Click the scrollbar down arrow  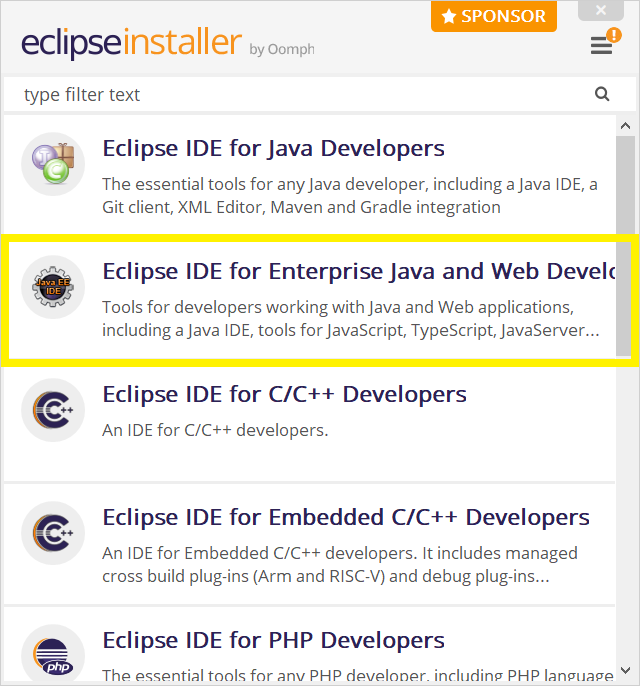626,670
